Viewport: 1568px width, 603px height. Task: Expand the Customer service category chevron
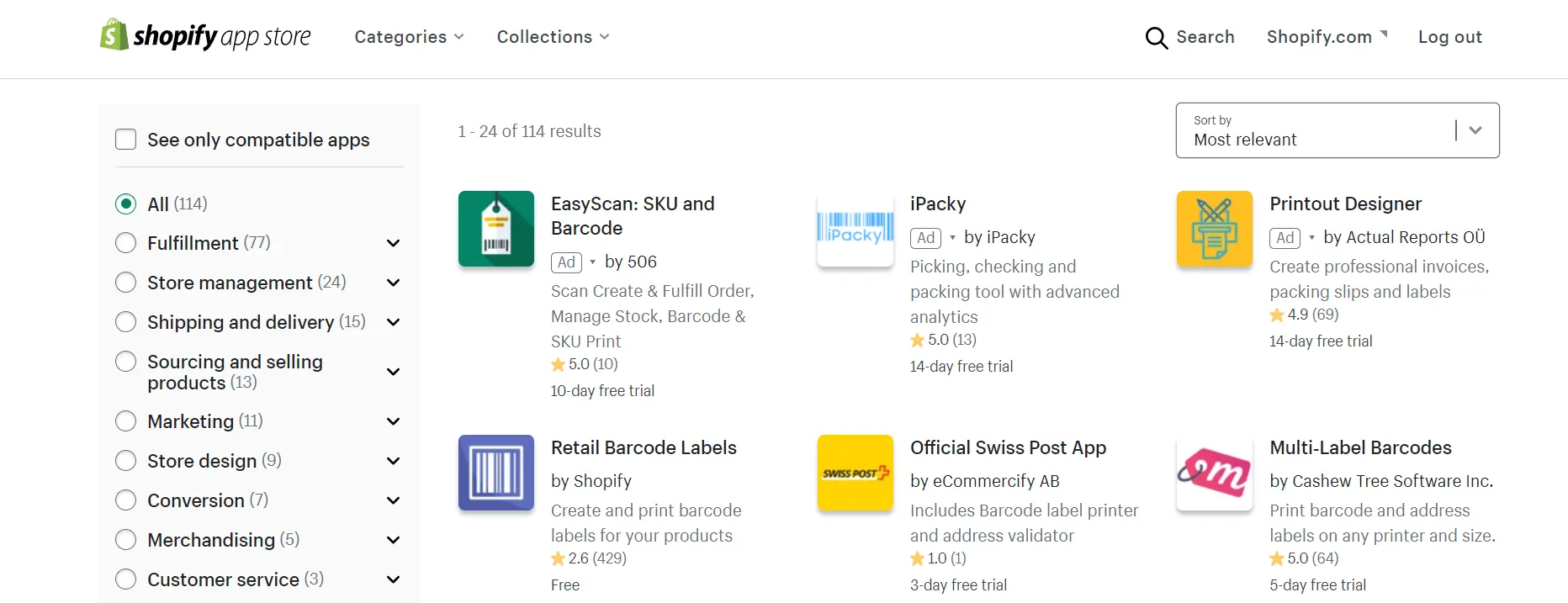(x=393, y=579)
